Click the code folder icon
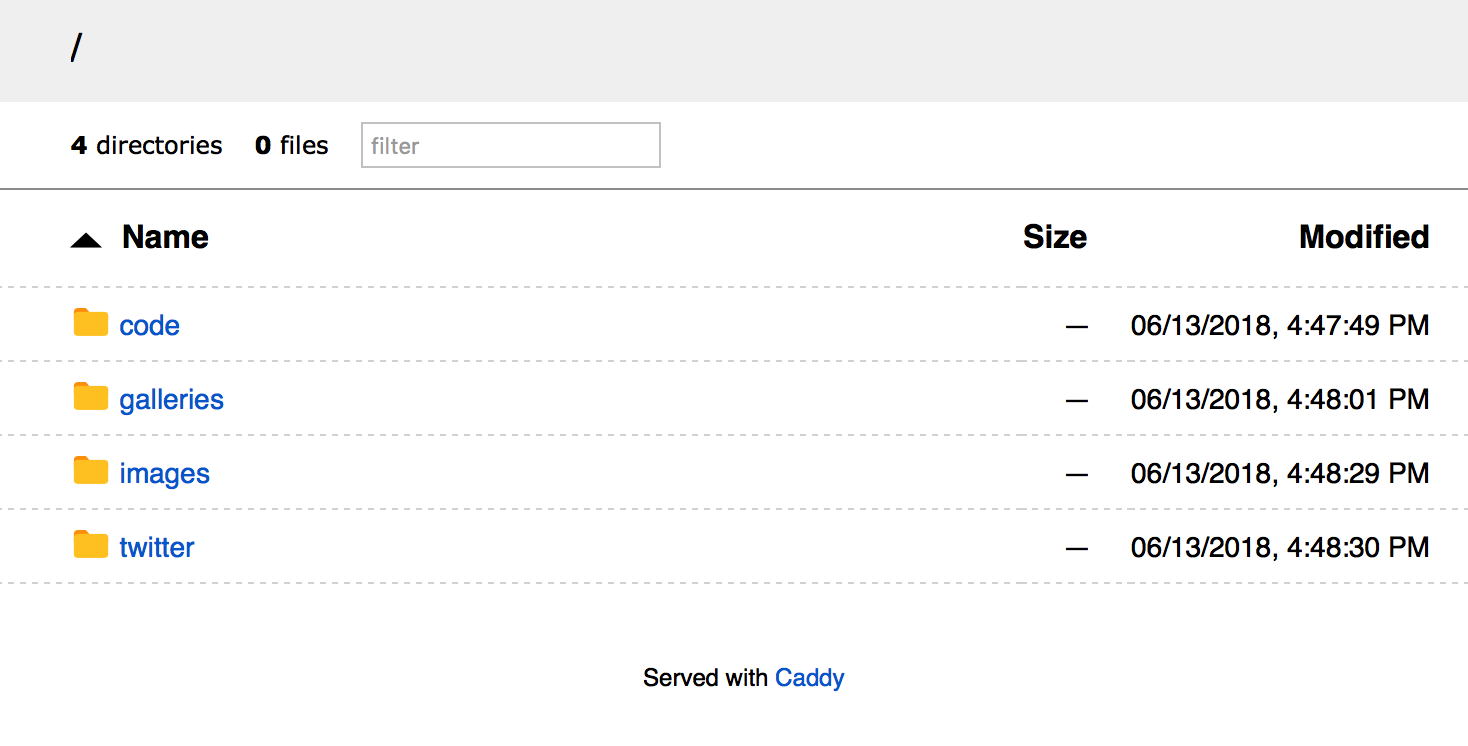Viewport: 1468px width, 746px height. [91, 323]
